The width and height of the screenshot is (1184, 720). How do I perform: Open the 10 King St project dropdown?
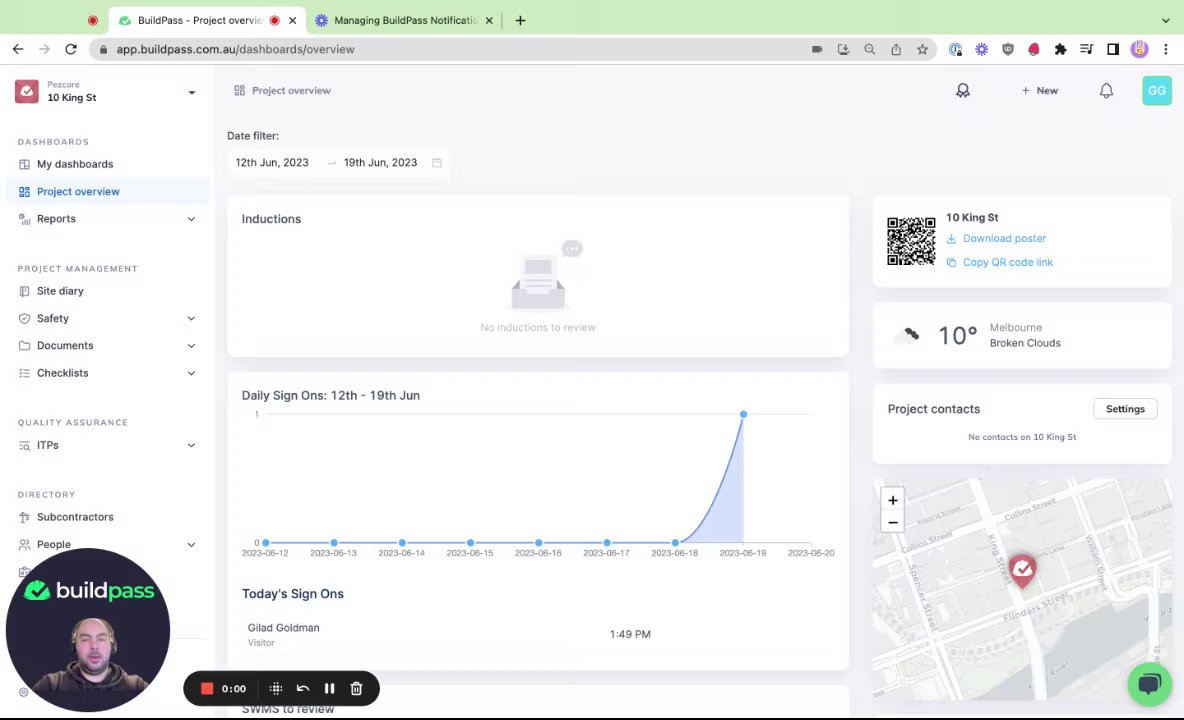click(x=192, y=92)
